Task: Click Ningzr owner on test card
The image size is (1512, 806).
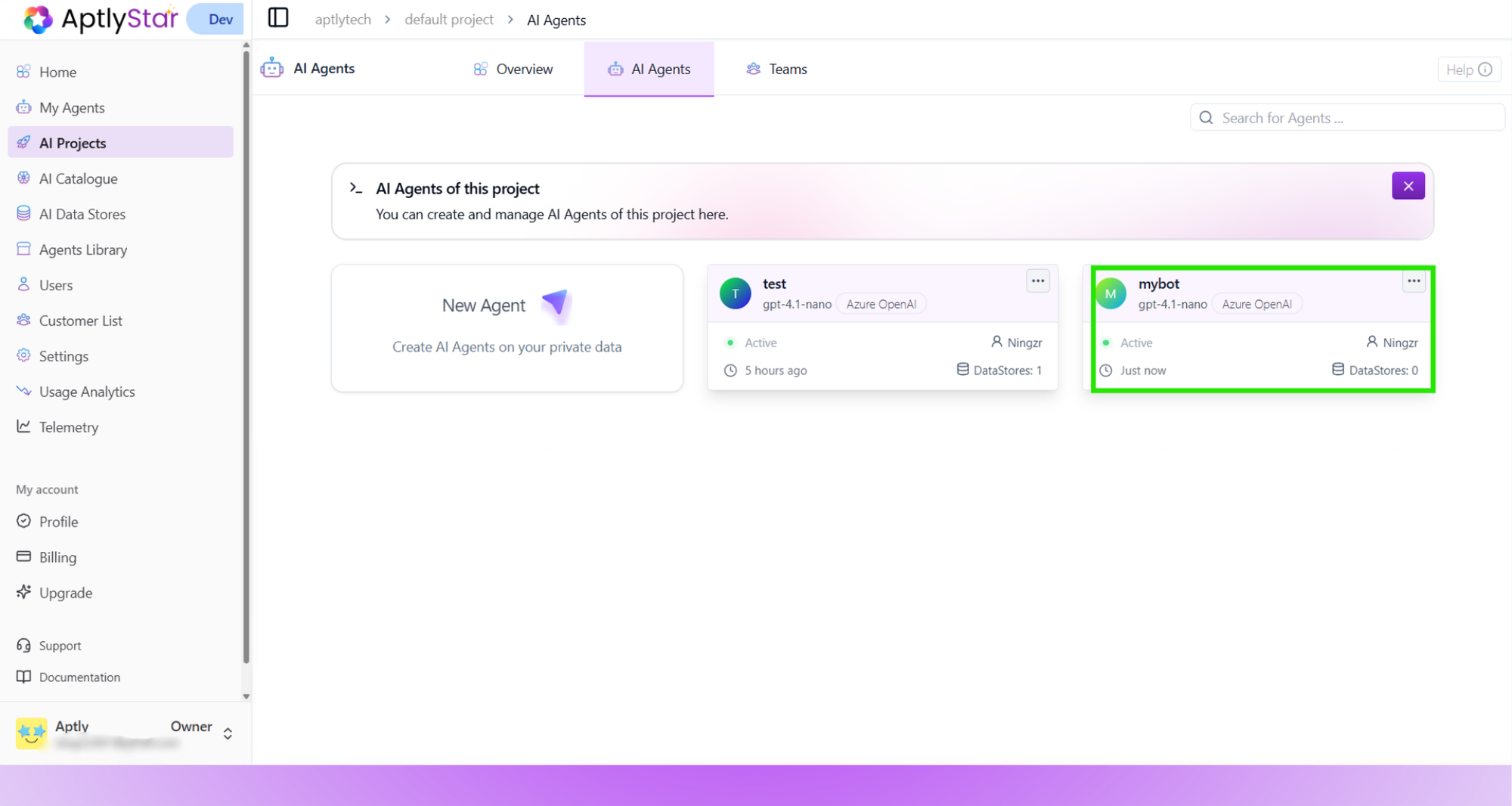Action: click(x=1016, y=343)
